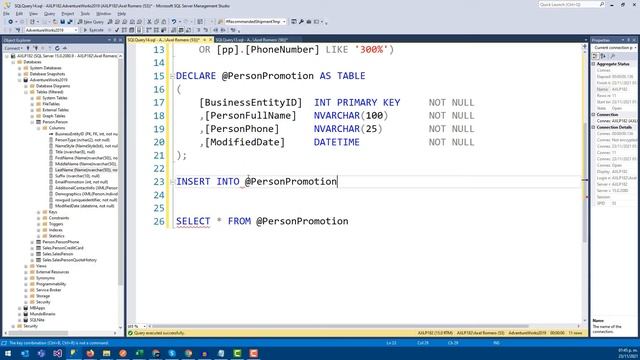Viewport: 640px width, 360px height.
Task: Open the Edit menu
Action: tap(20, 13)
